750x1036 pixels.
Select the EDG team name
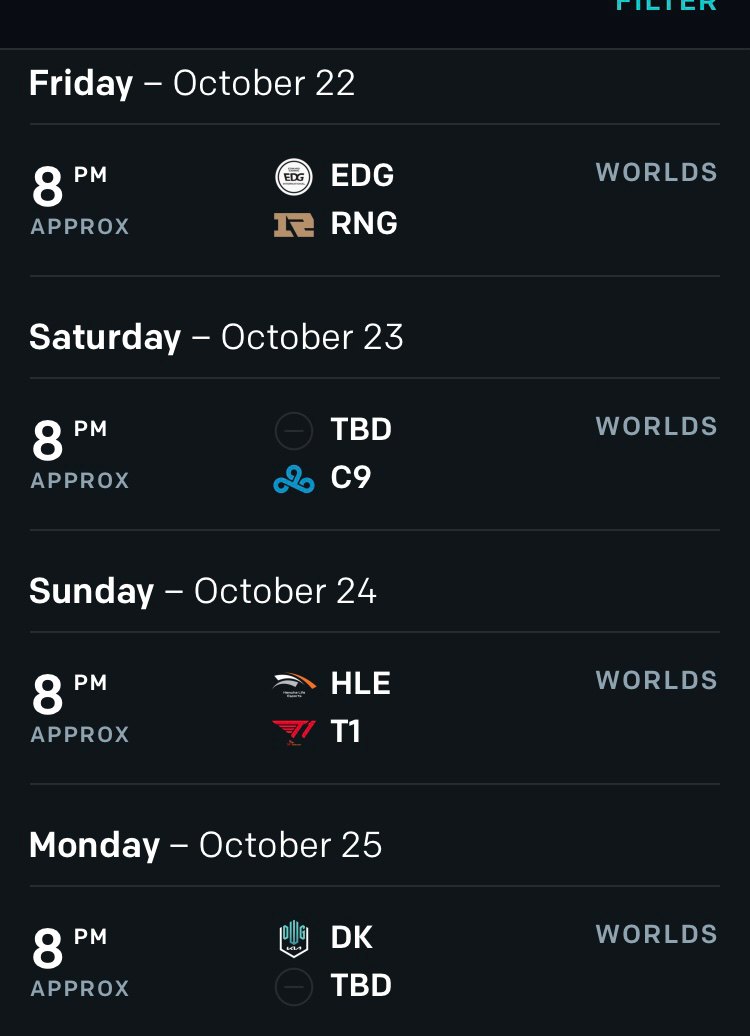[x=362, y=176]
